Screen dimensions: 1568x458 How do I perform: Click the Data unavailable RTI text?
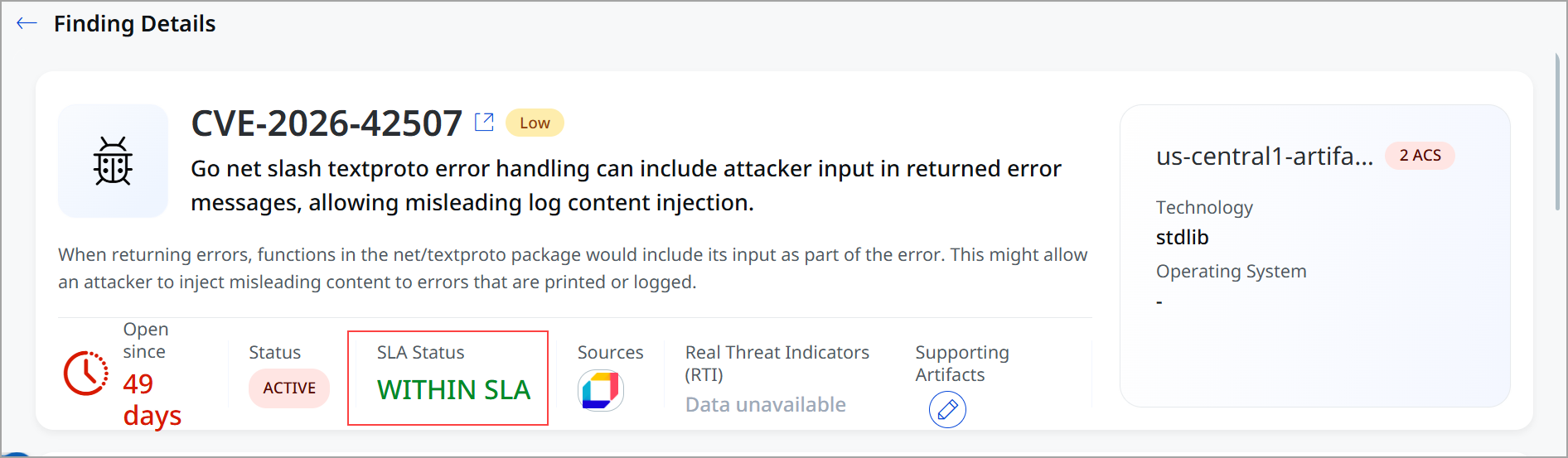click(x=766, y=404)
